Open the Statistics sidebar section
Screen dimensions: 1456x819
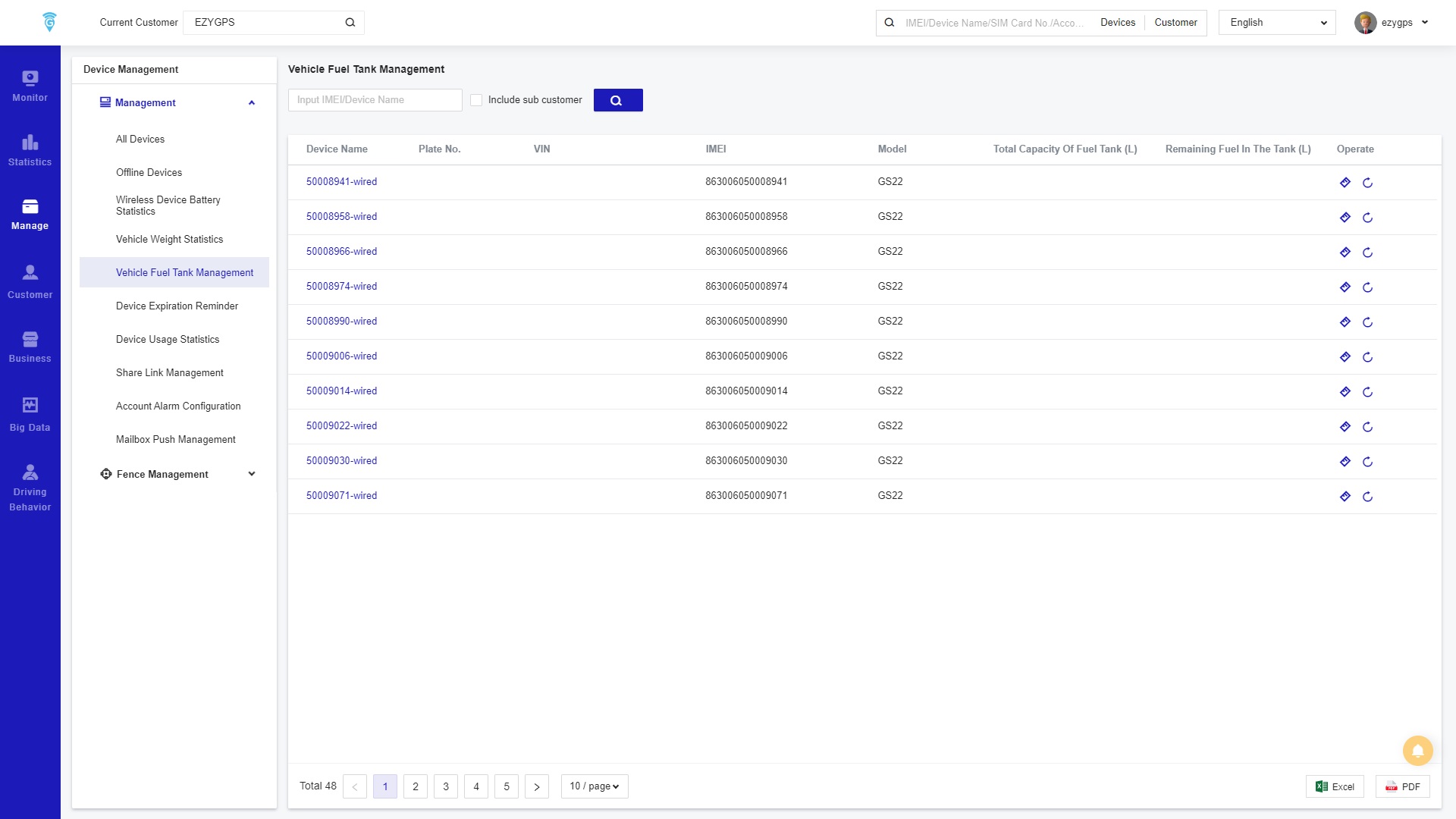(30, 150)
